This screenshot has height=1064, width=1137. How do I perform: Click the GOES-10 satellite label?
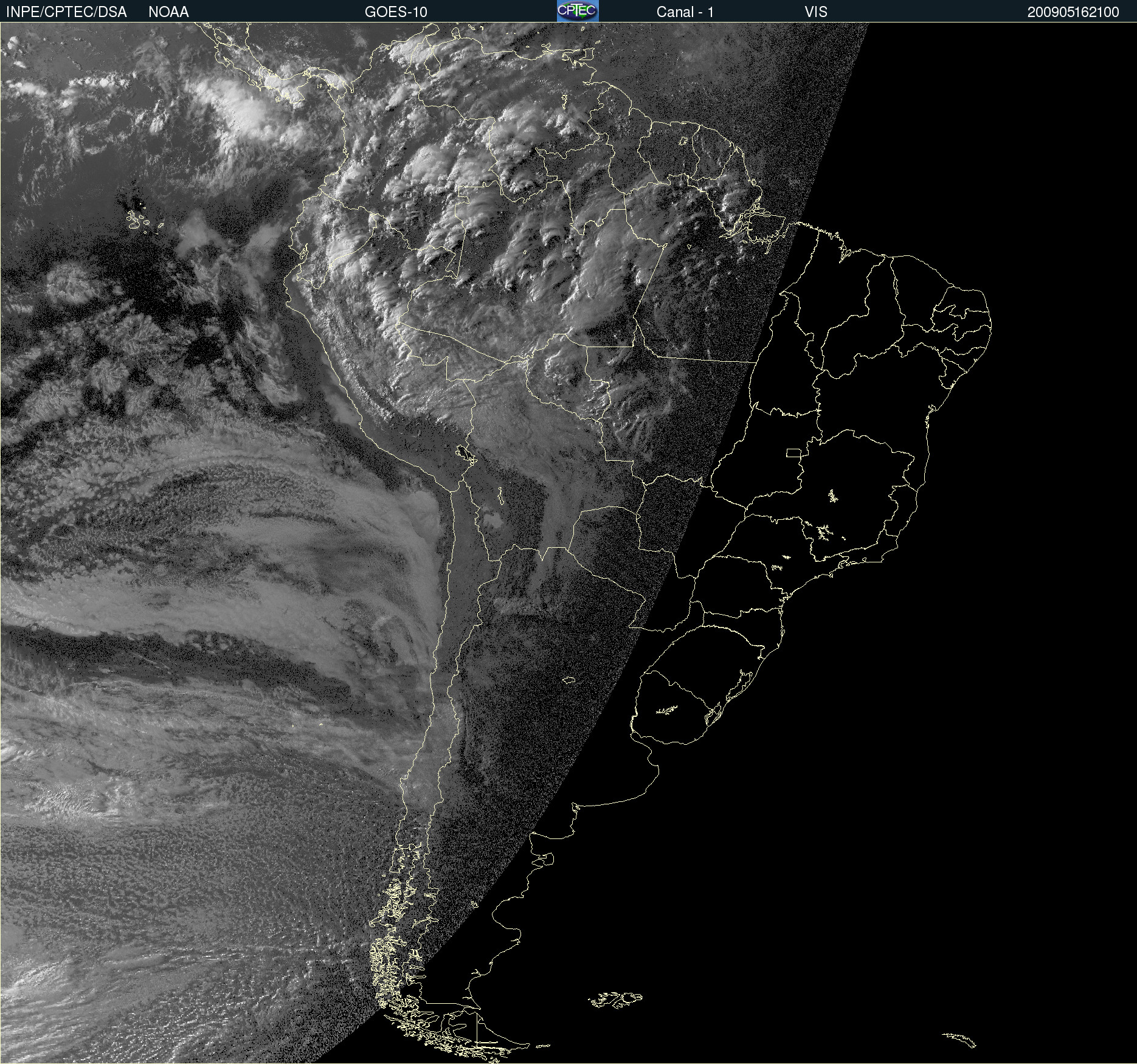(x=396, y=12)
